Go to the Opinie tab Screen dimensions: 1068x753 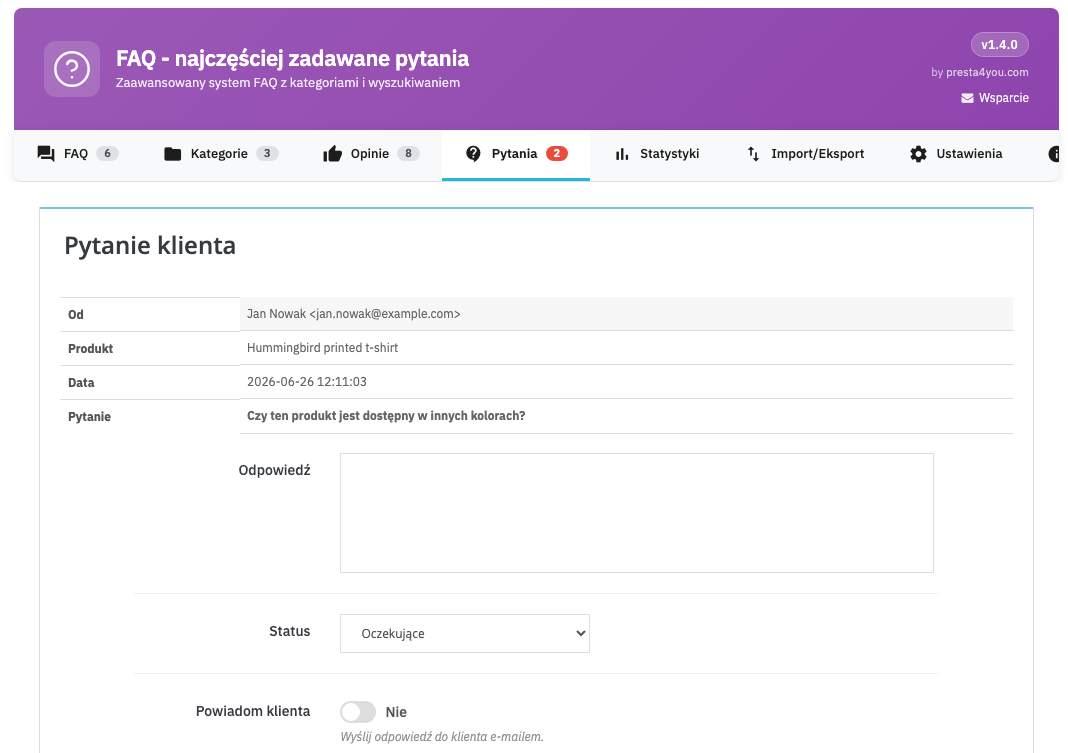click(x=371, y=154)
